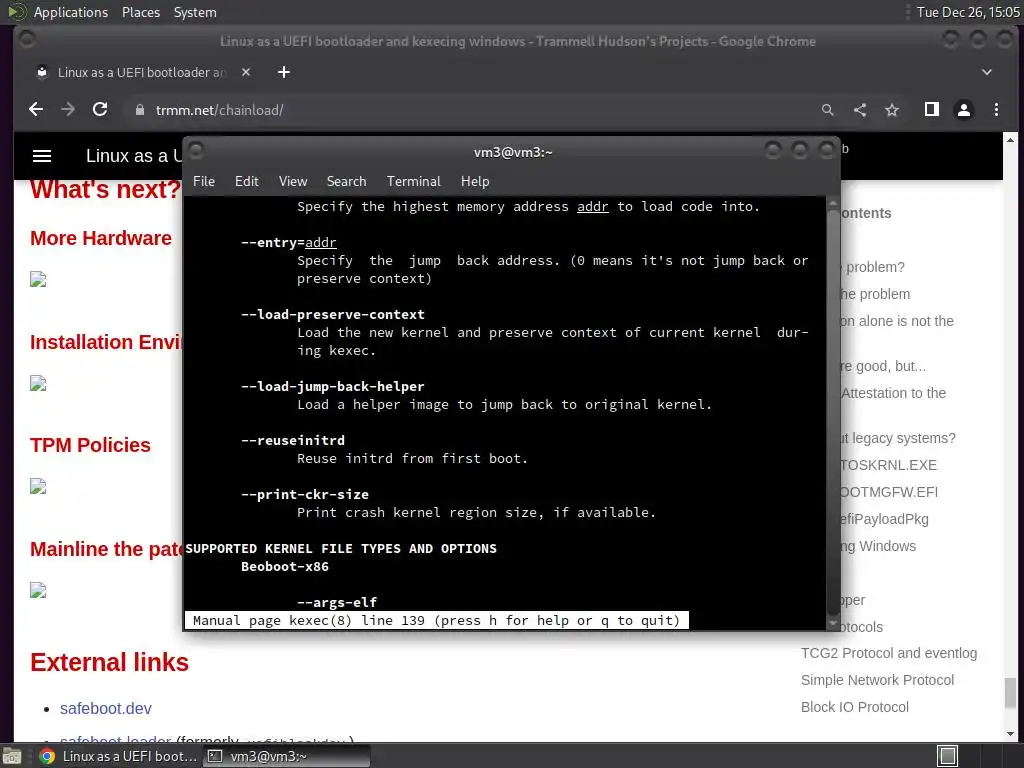1024x768 pixels.
Task: Open Chrome three-dot menu
Action: pos(996,110)
